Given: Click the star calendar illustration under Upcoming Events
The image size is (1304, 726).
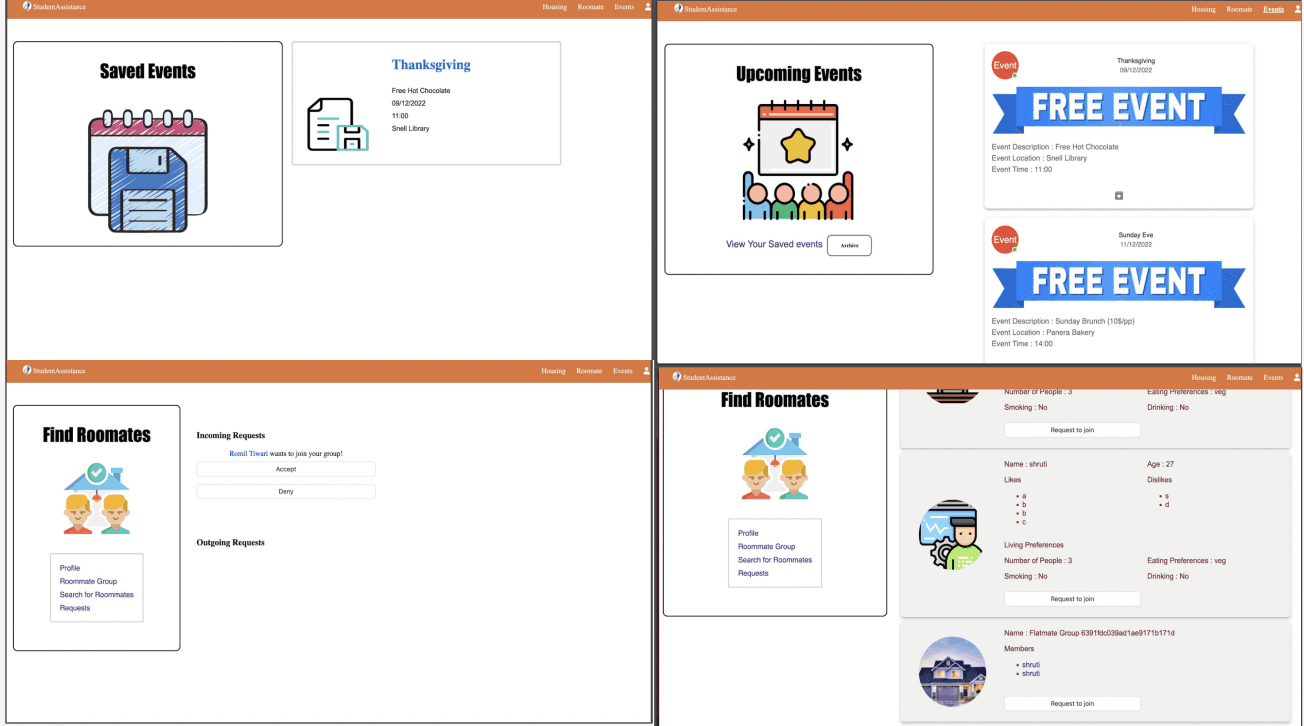Looking at the screenshot, I should pos(798,162).
